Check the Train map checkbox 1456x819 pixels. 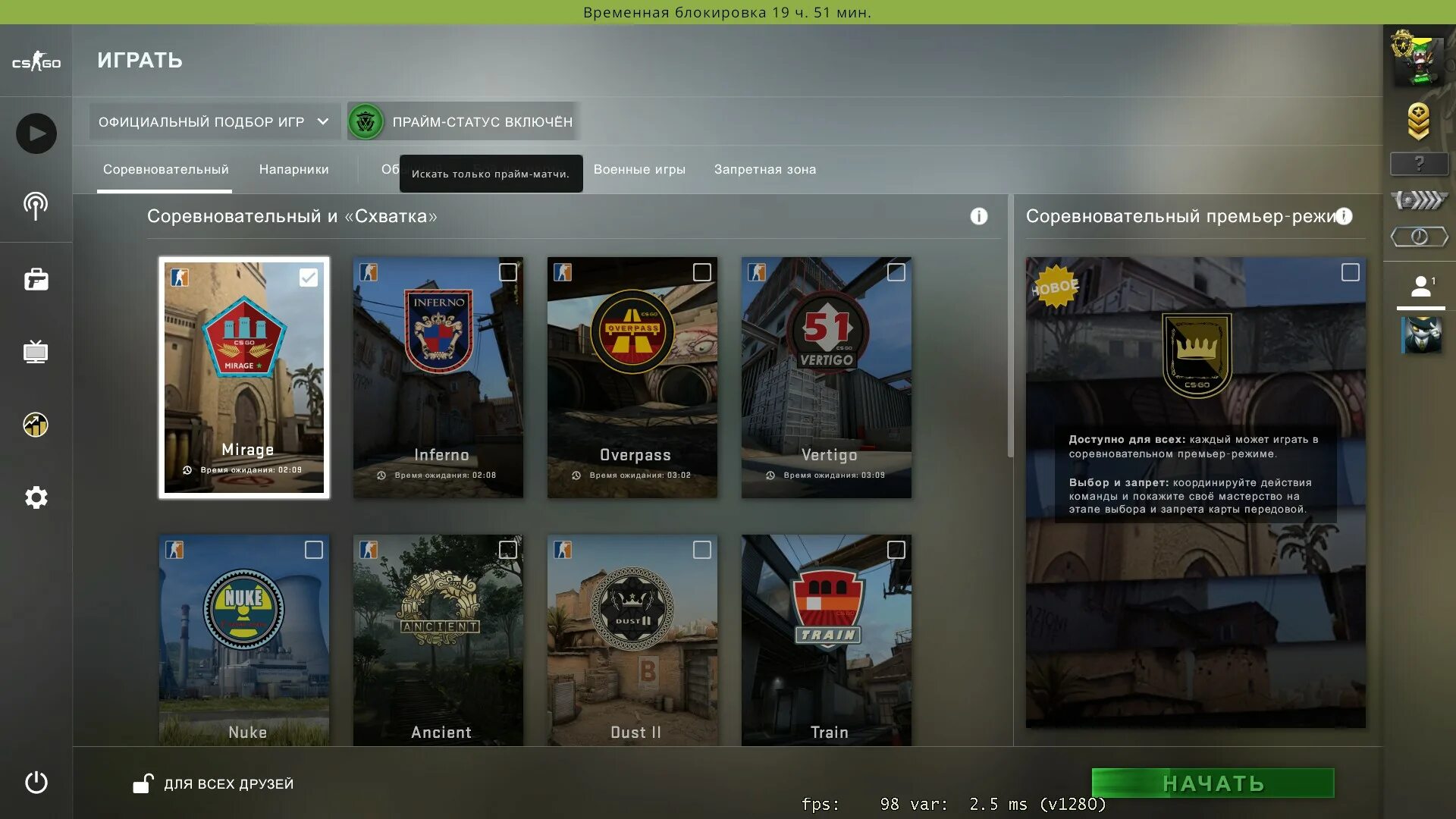coord(896,550)
